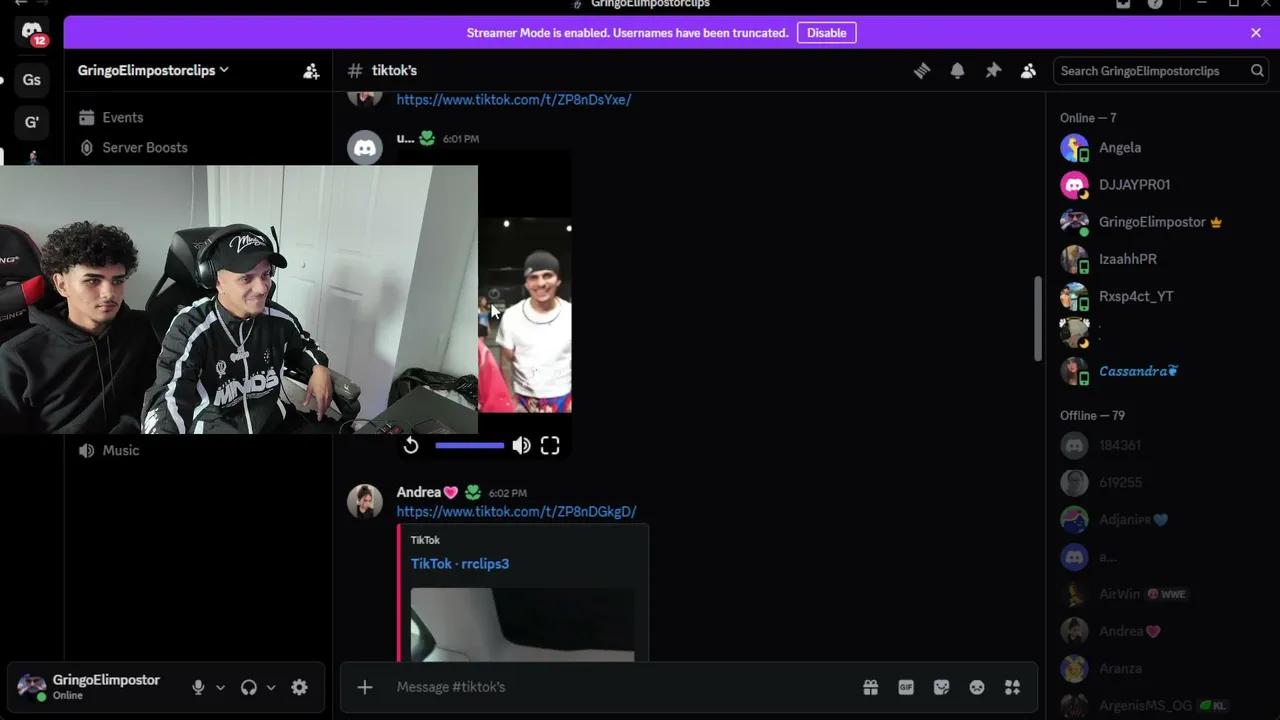The width and height of the screenshot is (1280, 720).
Task: Click the 6:02 PM message timestamp
Action: pyautogui.click(x=508, y=493)
